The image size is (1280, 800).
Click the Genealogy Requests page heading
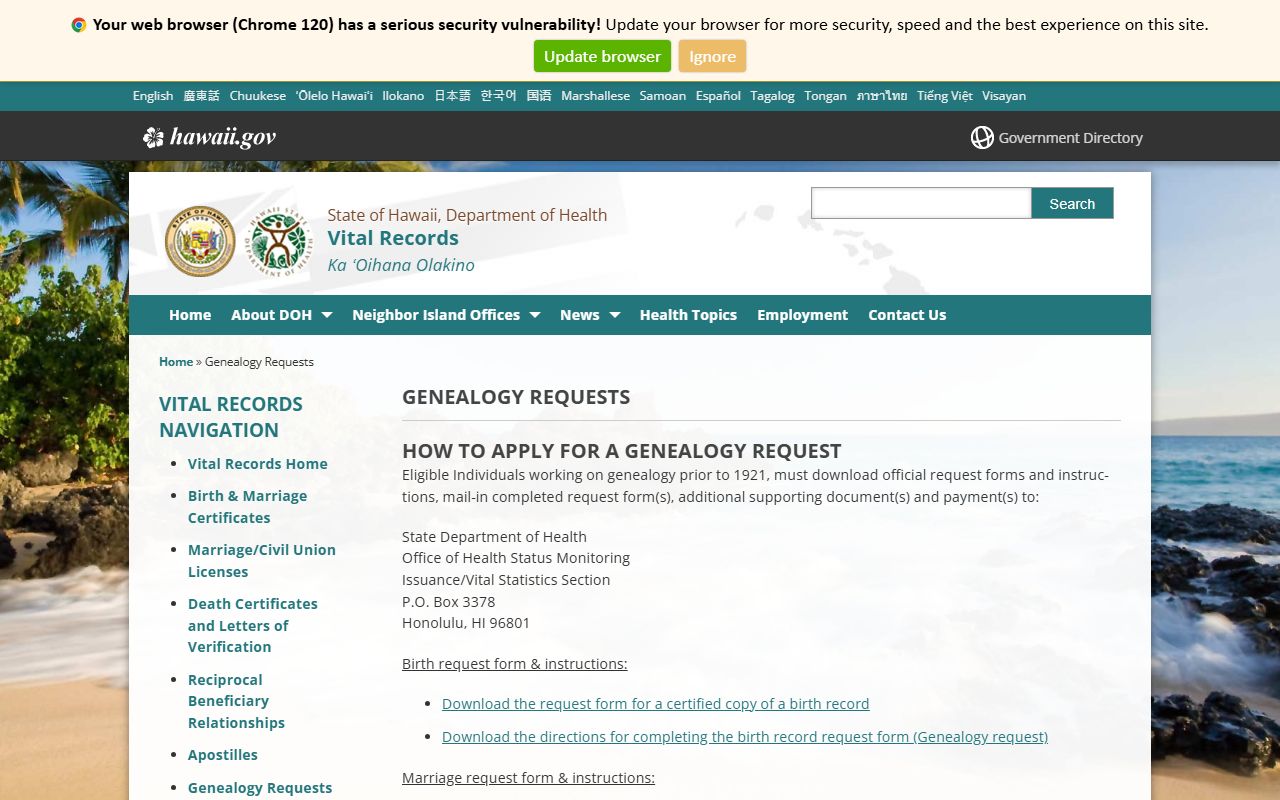(516, 397)
